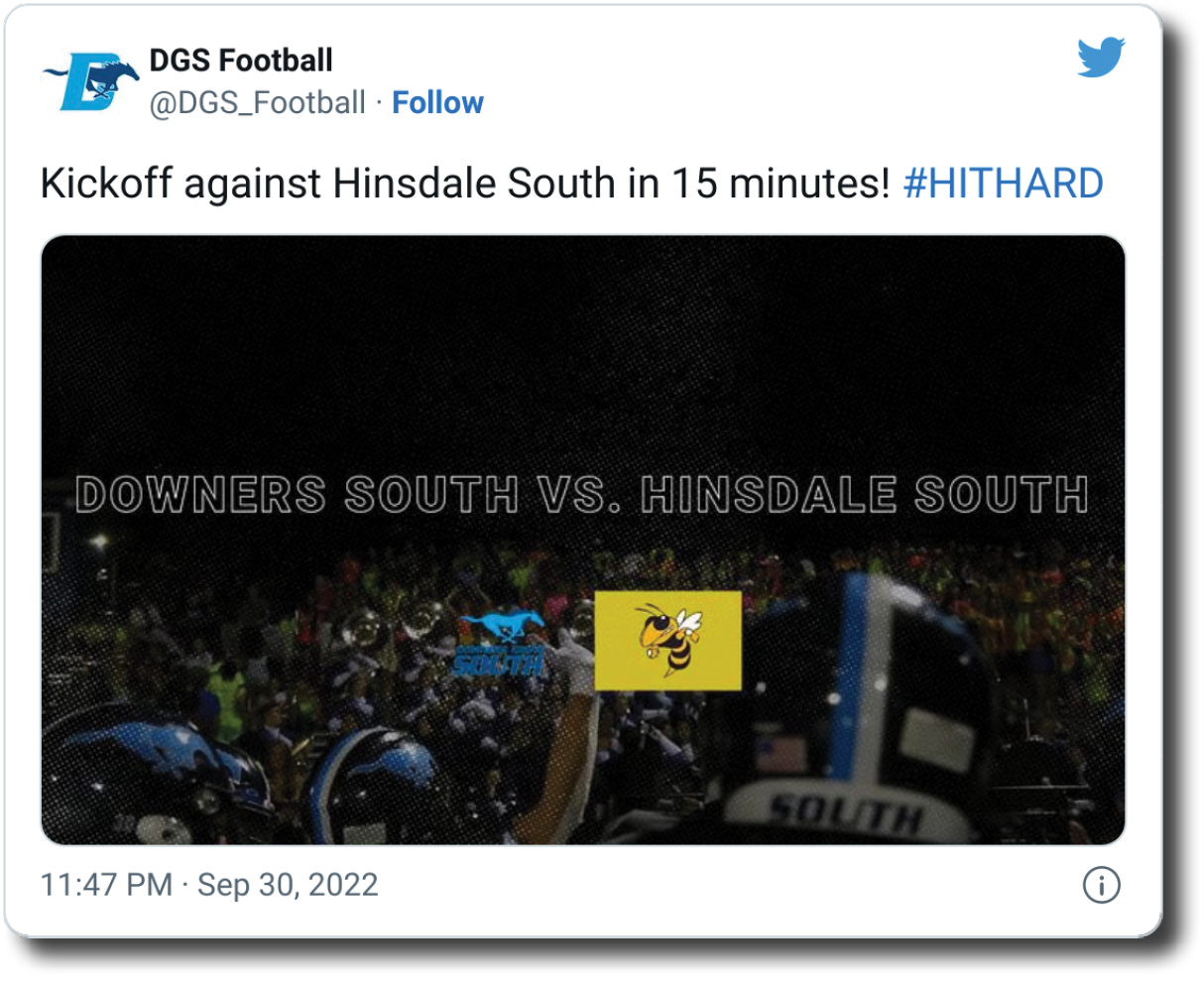The width and height of the screenshot is (1204, 990).
Task: Click the Kickoff against Hinsdale South text
Action: point(465,184)
